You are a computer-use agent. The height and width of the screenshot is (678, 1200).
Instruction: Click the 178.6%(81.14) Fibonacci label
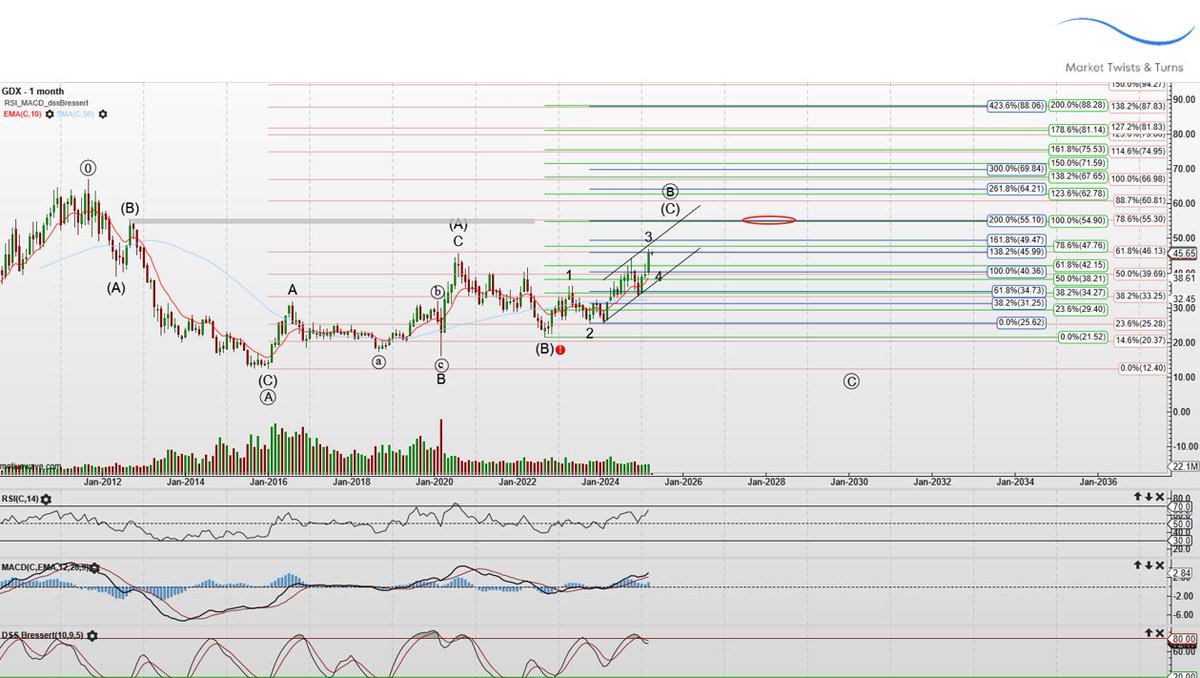(1077, 129)
